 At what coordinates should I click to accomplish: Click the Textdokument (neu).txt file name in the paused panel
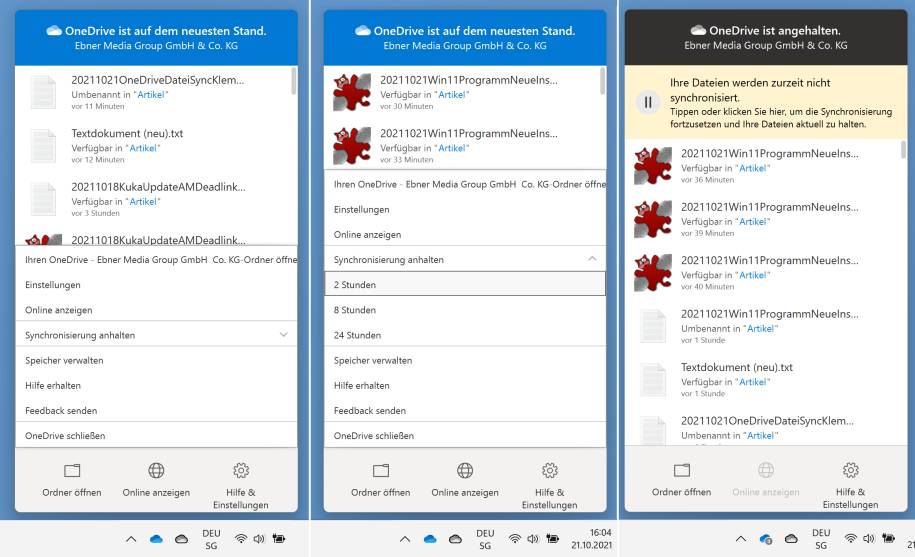736,367
